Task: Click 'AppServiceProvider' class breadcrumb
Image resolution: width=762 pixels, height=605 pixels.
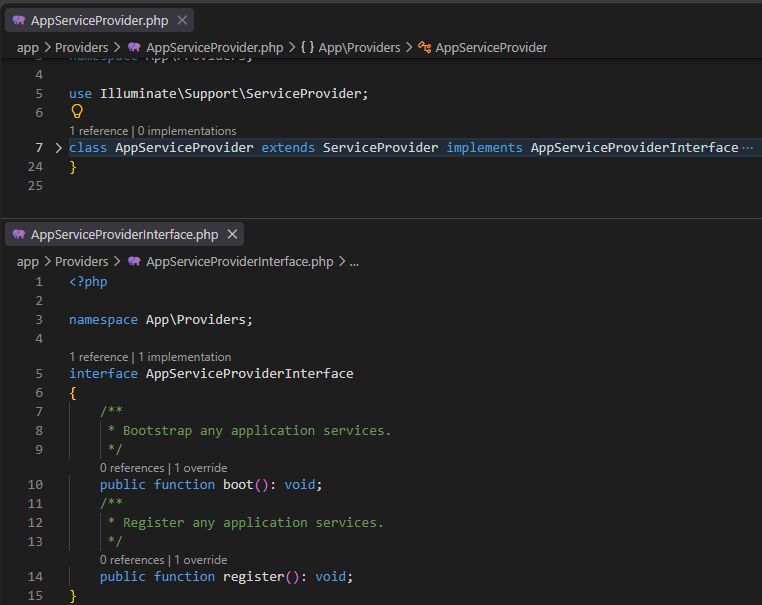Action: (491, 48)
